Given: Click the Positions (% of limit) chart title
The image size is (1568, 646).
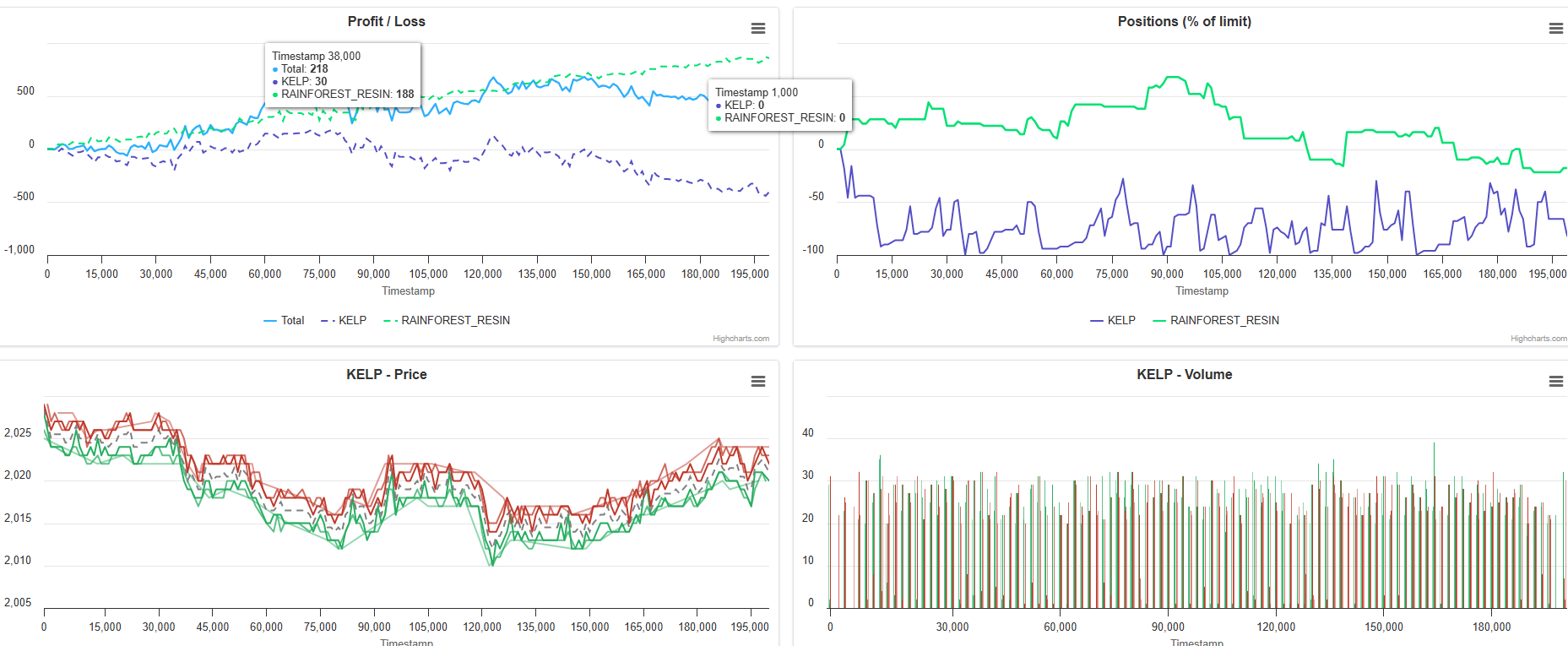Looking at the screenshot, I should 1185,22.
